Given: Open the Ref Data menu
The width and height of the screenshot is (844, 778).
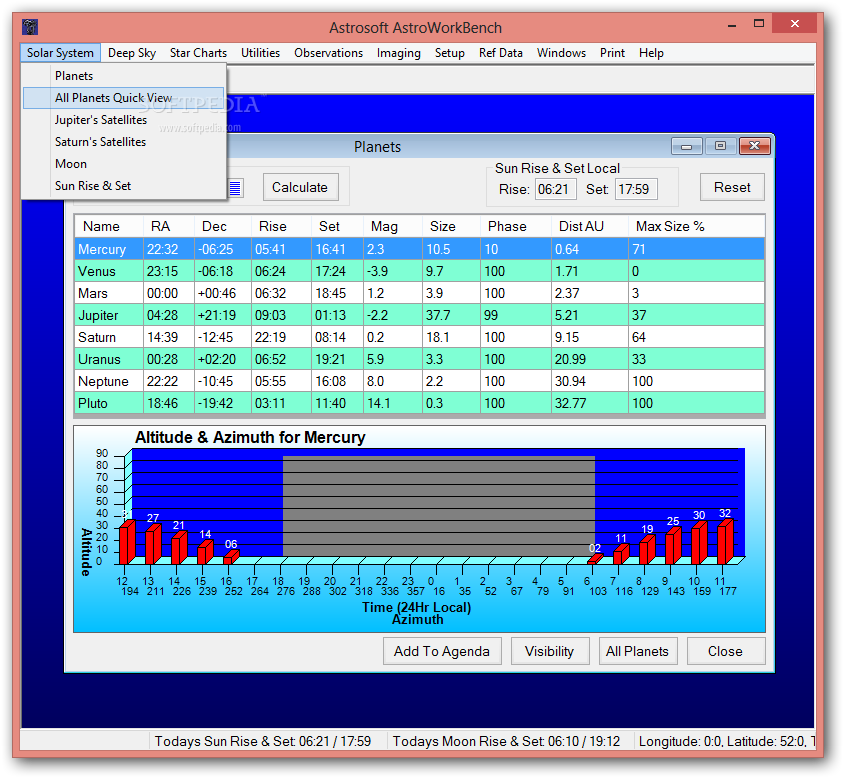Looking at the screenshot, I should click(x=501, y=53).
